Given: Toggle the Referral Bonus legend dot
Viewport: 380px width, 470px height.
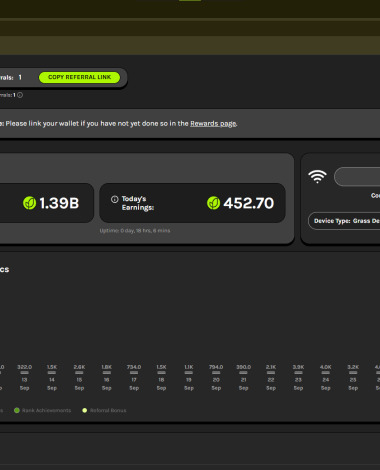Looking at the screenshot, I should click(85, 410).
